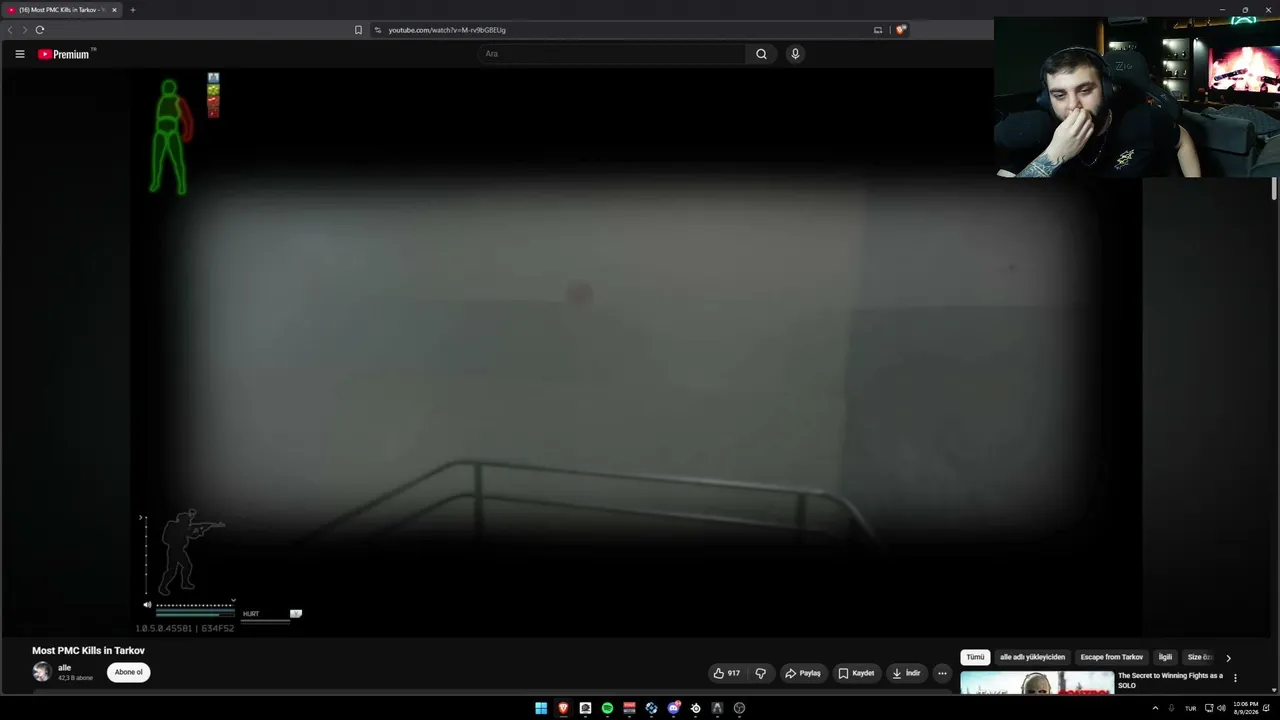The width and height of the screenshot is (1280, 720).
Task: Open a new browser tab
Action: tap(132, 10)
